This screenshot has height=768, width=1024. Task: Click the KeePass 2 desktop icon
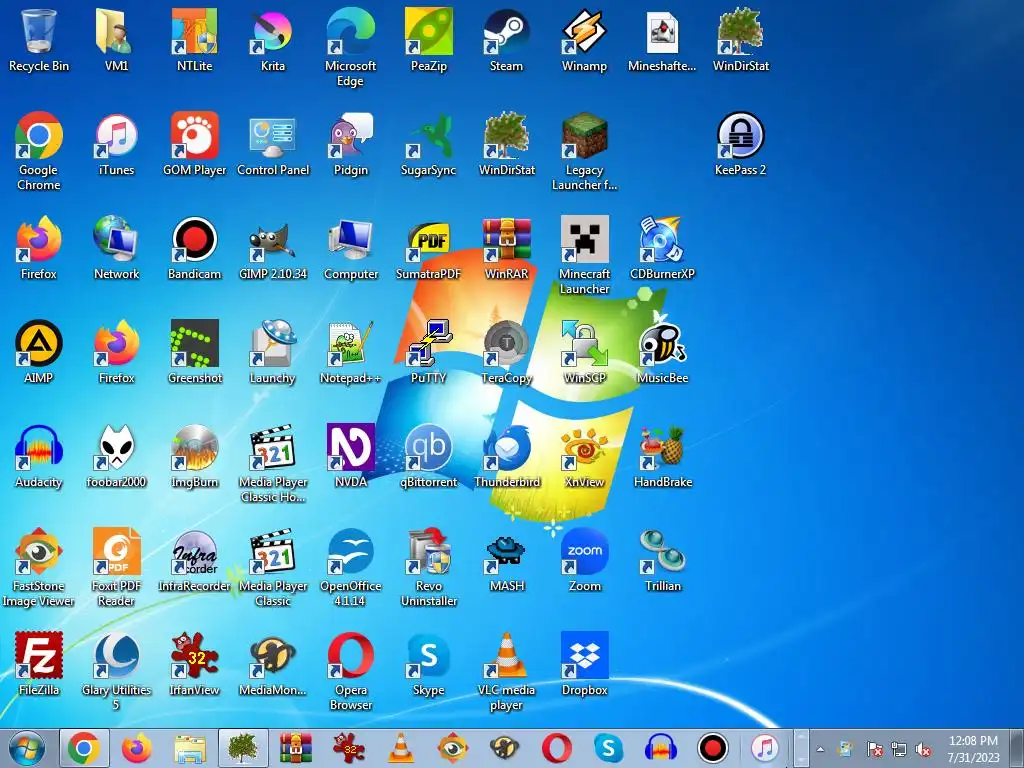(740, 144)
